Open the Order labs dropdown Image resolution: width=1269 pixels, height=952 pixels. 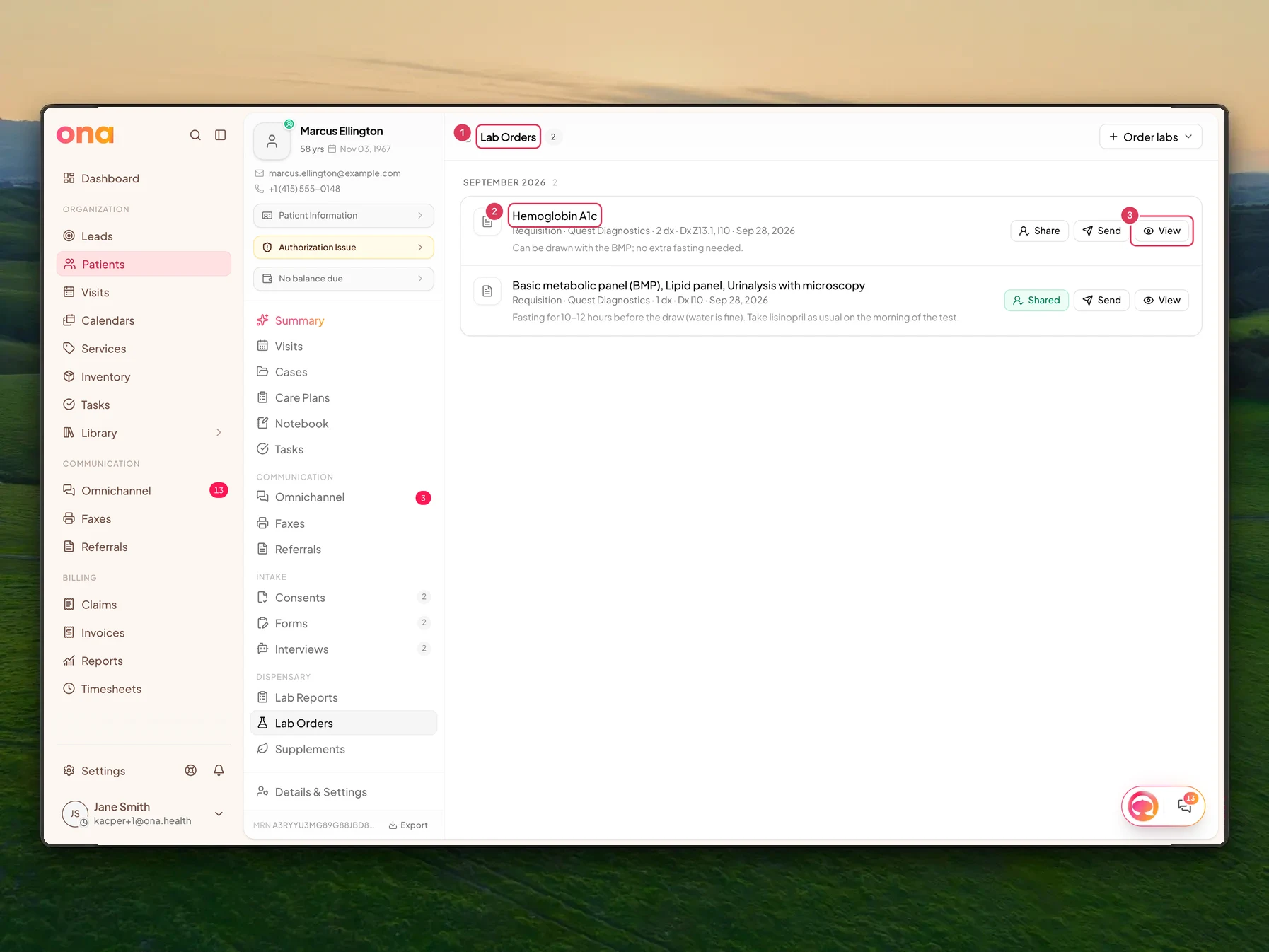coord(1150,137)
